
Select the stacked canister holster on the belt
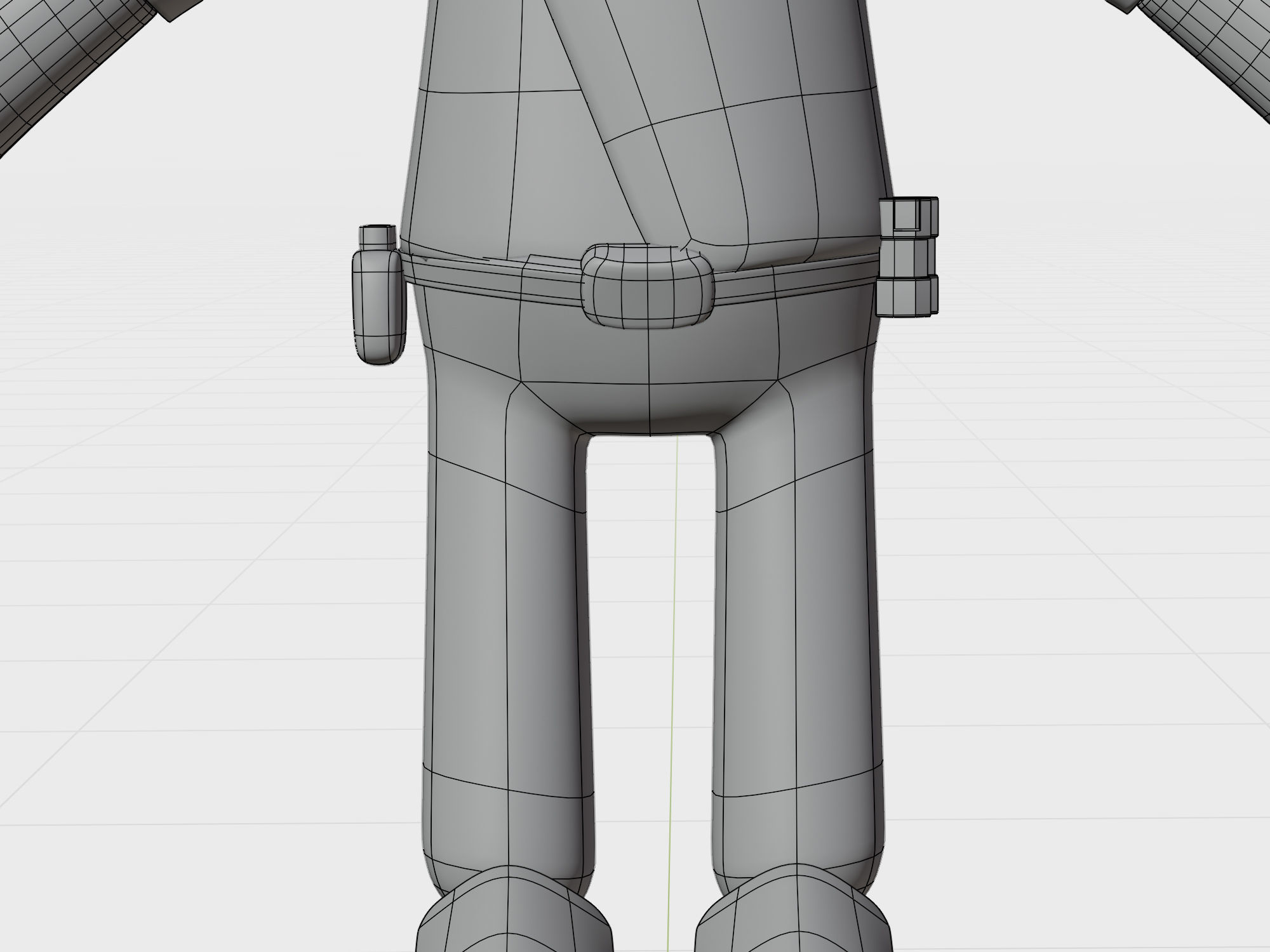pos(907,256)
